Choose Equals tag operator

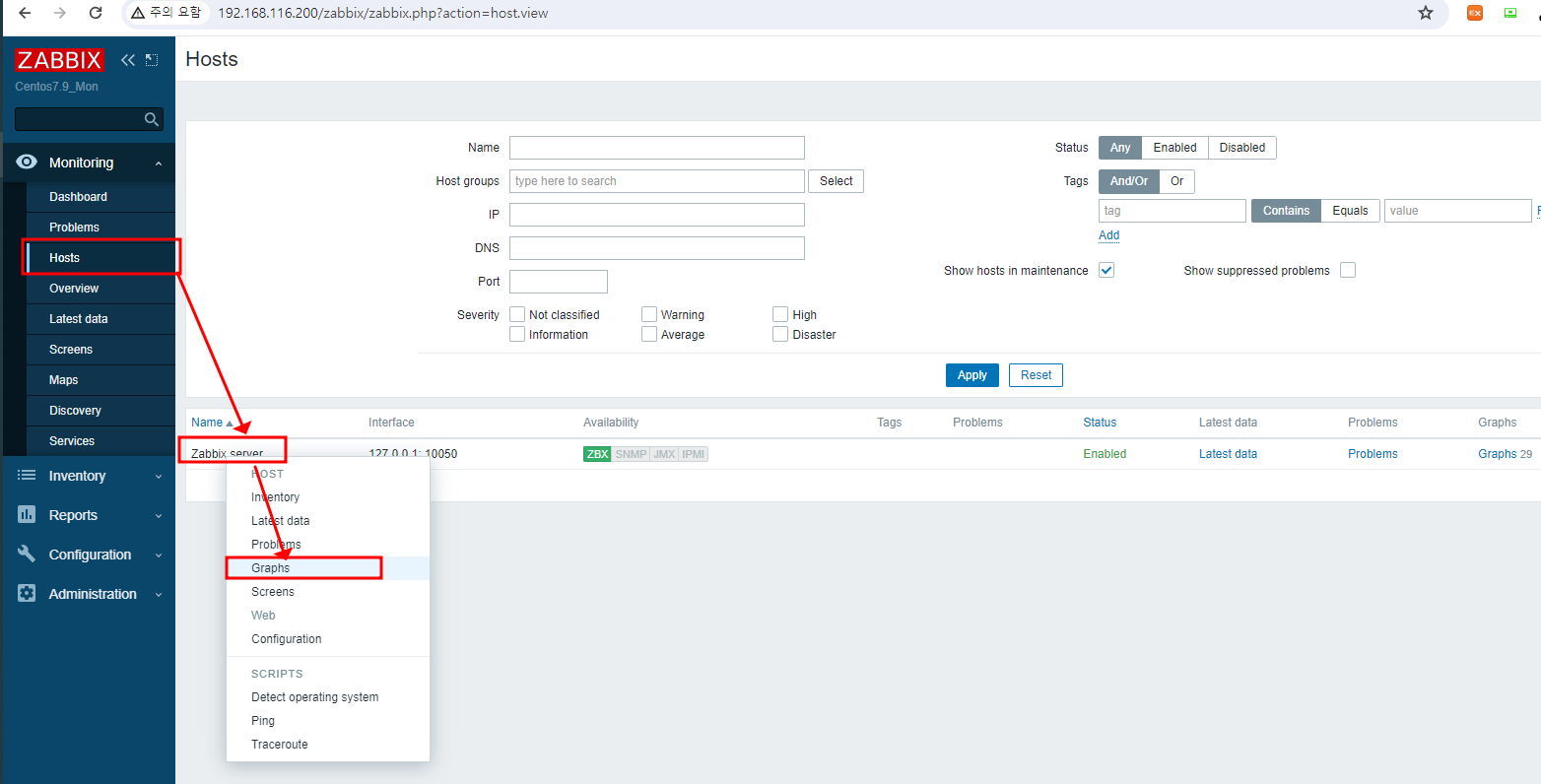click(1350, 211)
